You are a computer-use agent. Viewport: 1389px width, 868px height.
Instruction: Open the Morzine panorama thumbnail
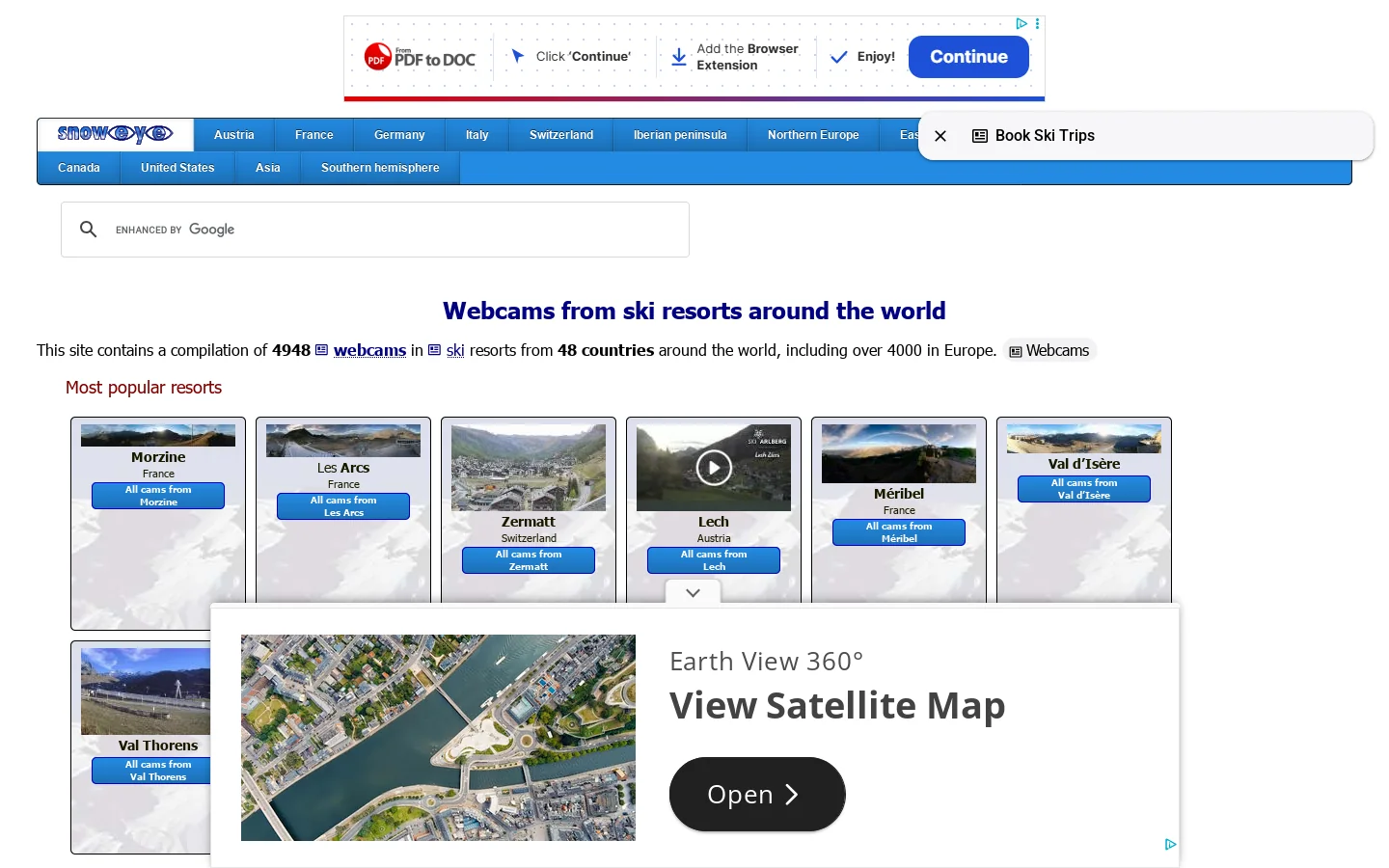tap(158, 435)
